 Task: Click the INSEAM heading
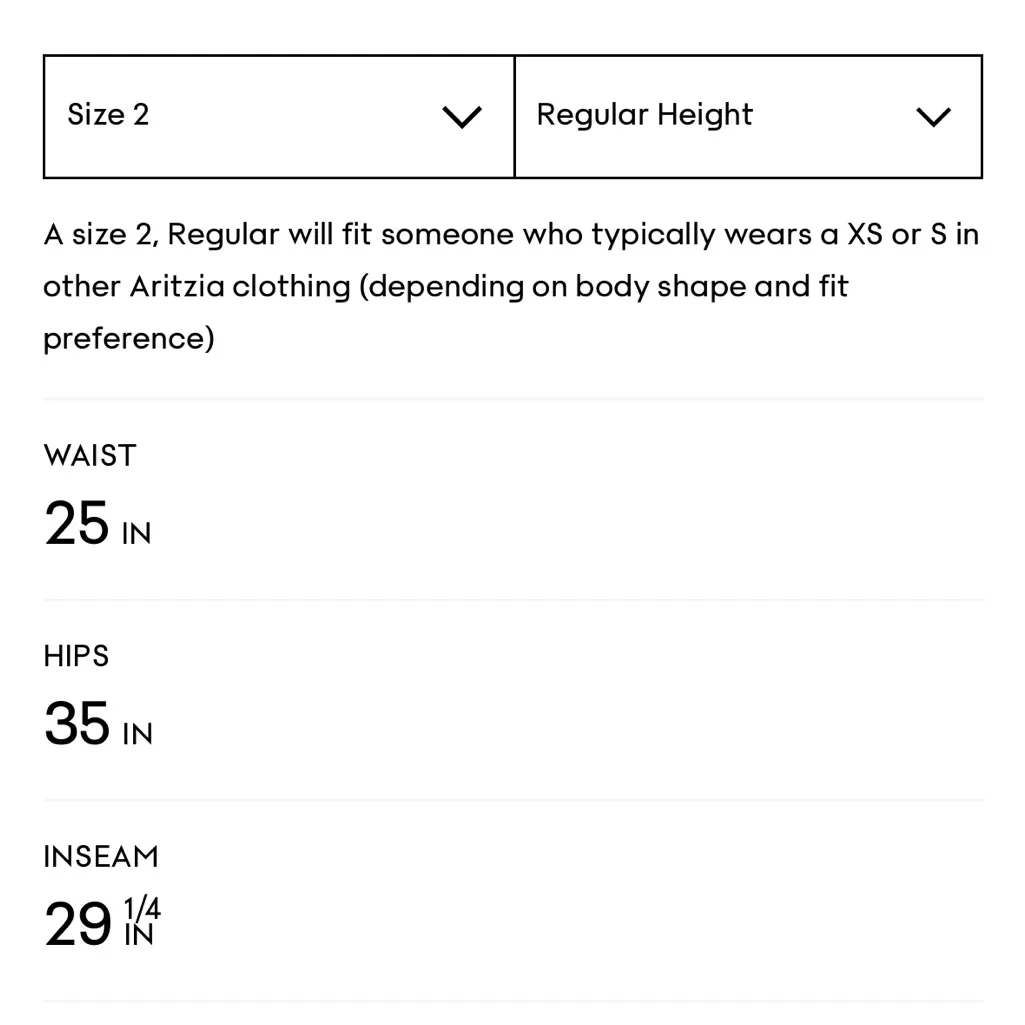(101, 857)
